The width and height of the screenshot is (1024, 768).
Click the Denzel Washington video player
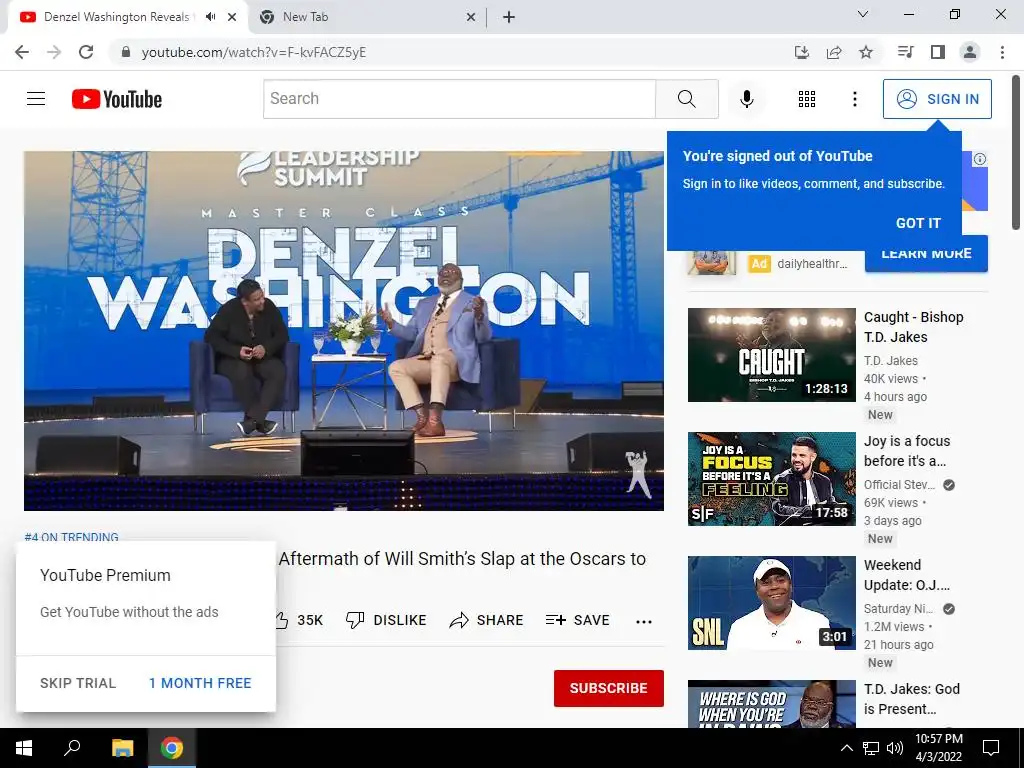(344, 330)
